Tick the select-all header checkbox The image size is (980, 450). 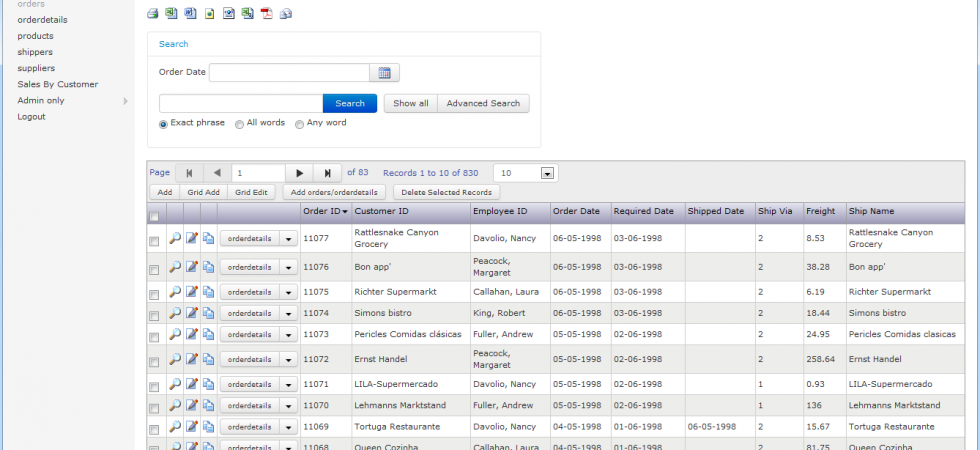[154, 217]
